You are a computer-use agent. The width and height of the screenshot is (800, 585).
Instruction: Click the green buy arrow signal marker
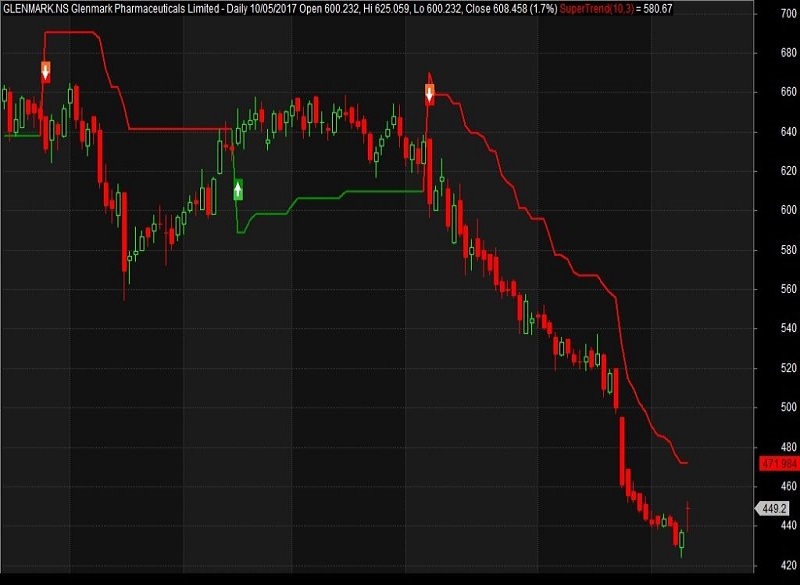pyautogui.click(x=238, y=190)
